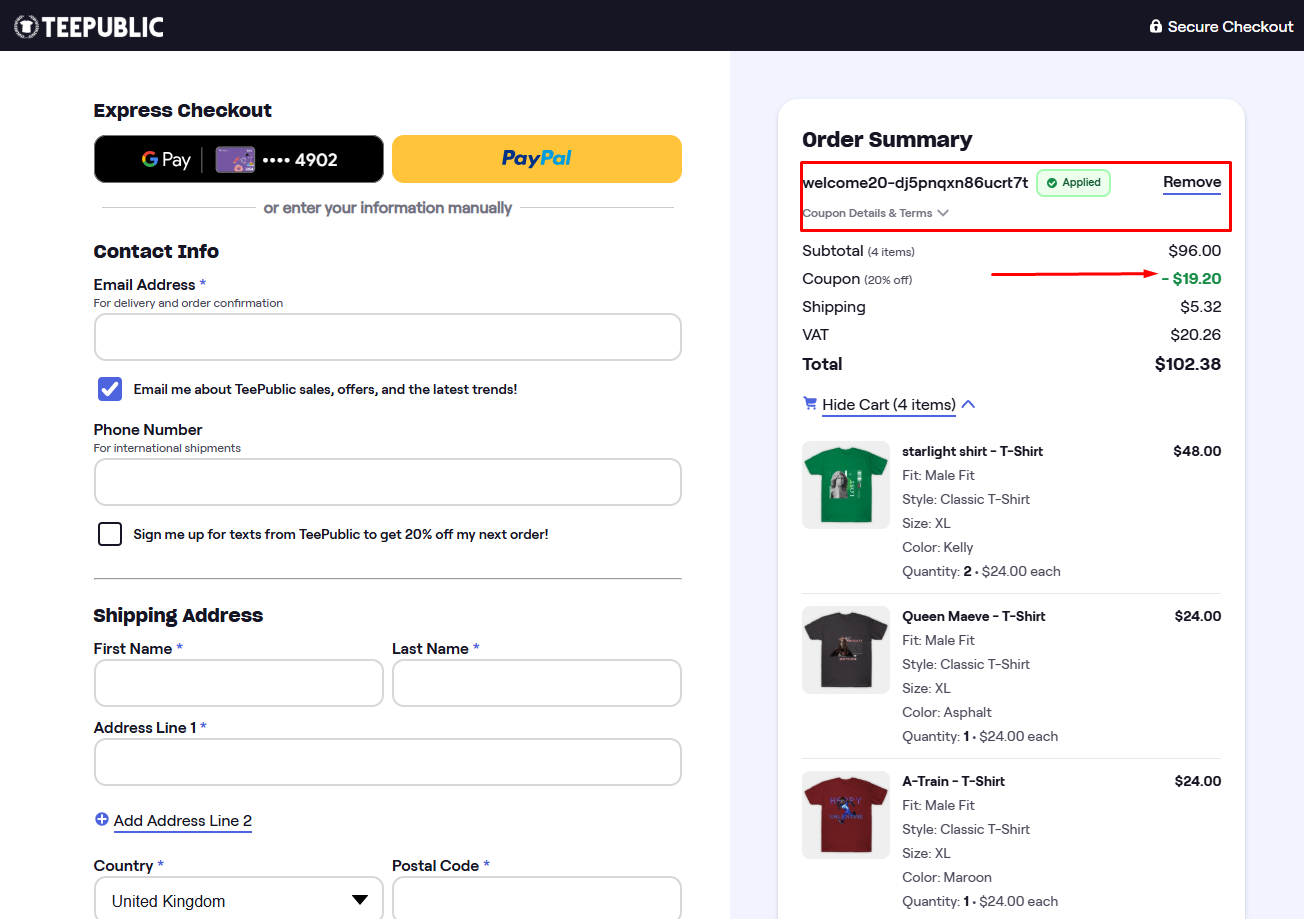Check the sign up for texts checkbox

110,534
